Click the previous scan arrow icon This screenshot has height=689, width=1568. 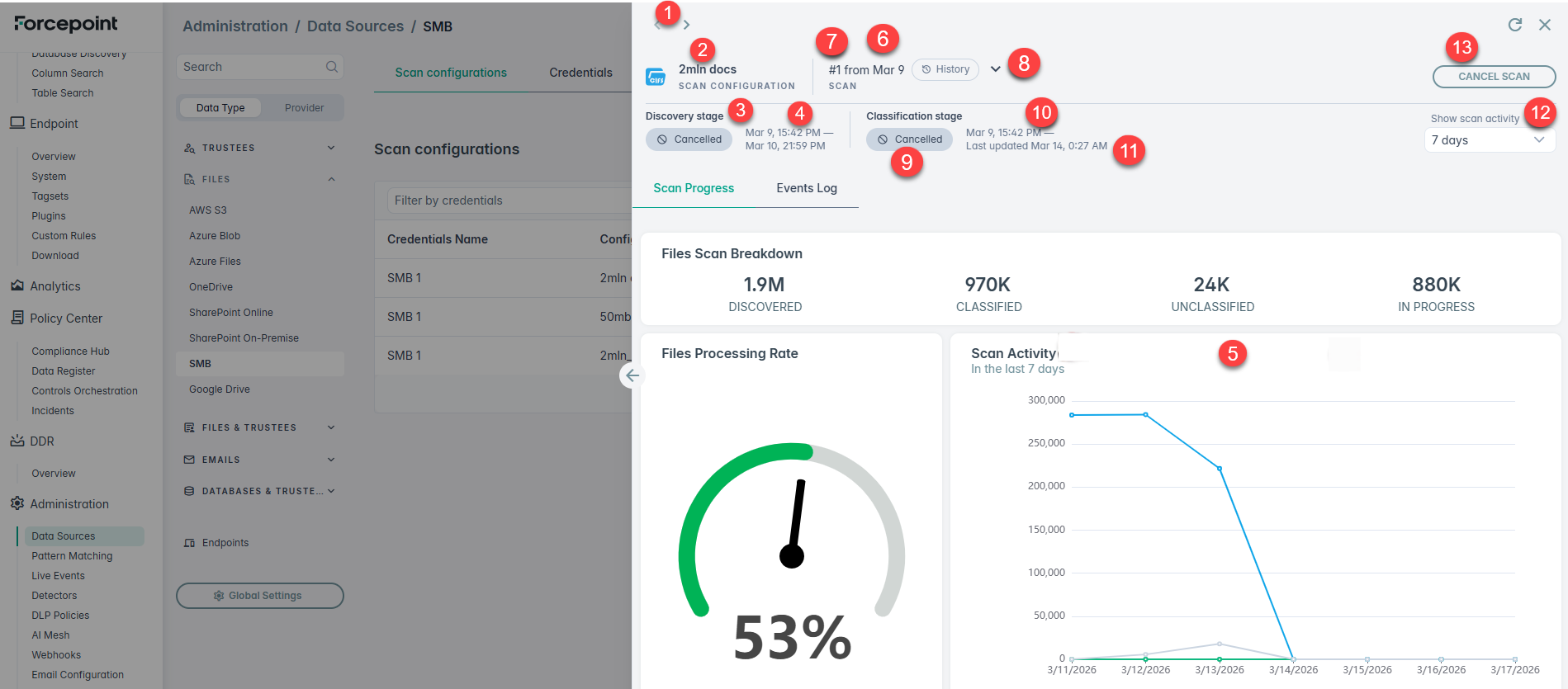[x=657, y=25]
